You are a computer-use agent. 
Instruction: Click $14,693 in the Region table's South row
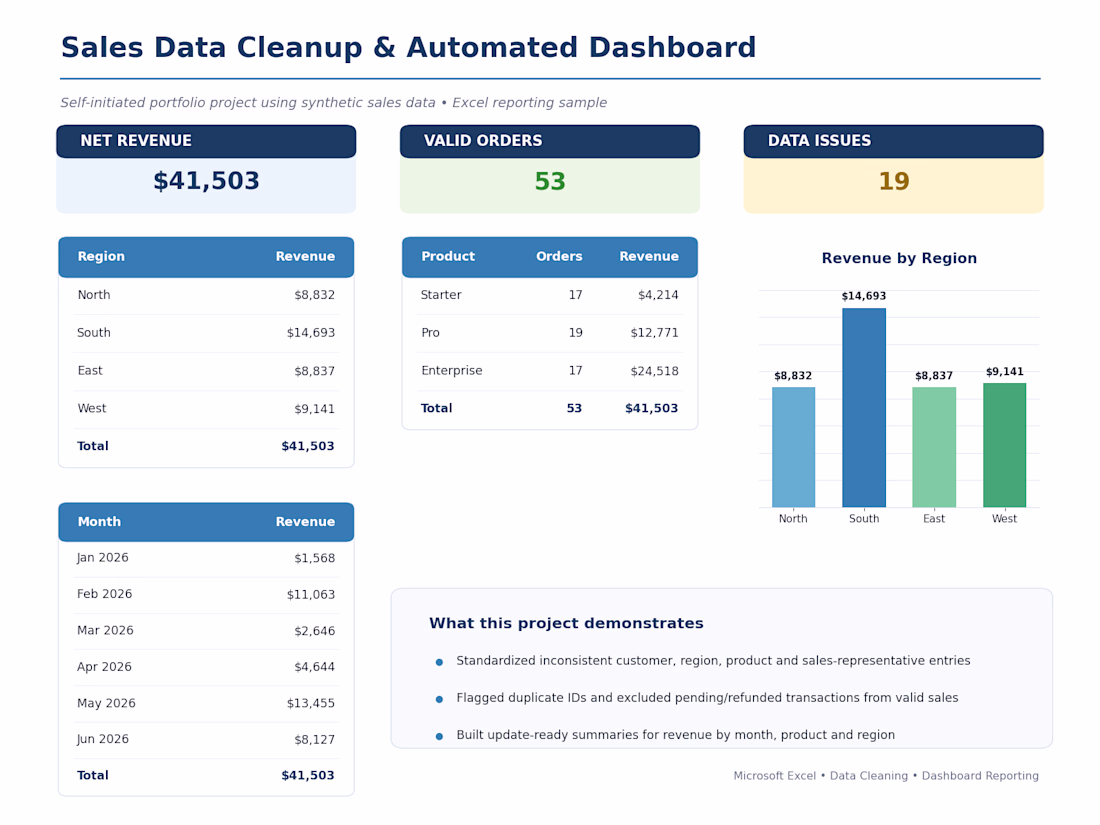click(x=311, y=333)
